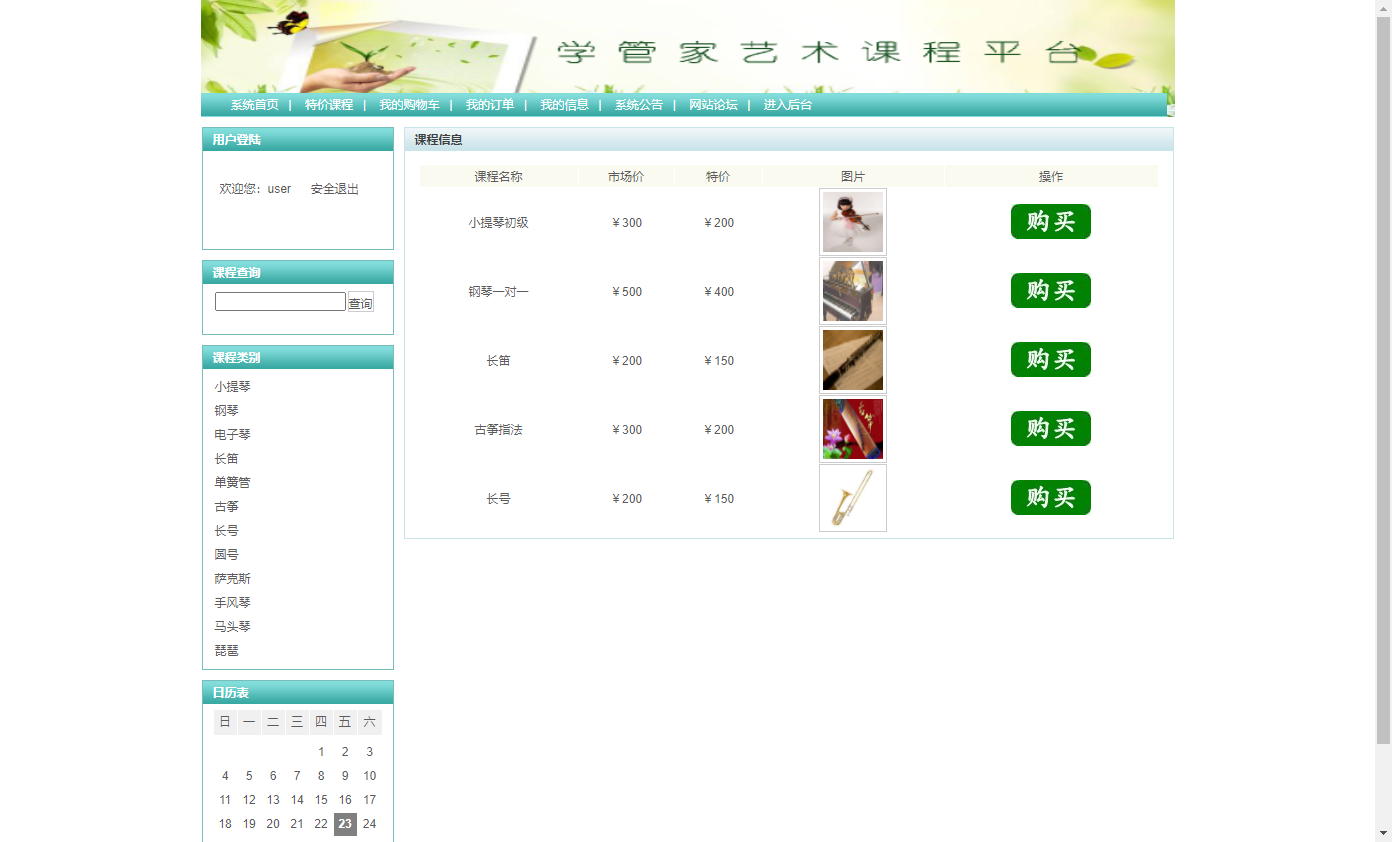The width and height of the screenshot is (1392, 842).
Task: Click the 购买 button for 小提琴初级
Action: pos(1050,222)
